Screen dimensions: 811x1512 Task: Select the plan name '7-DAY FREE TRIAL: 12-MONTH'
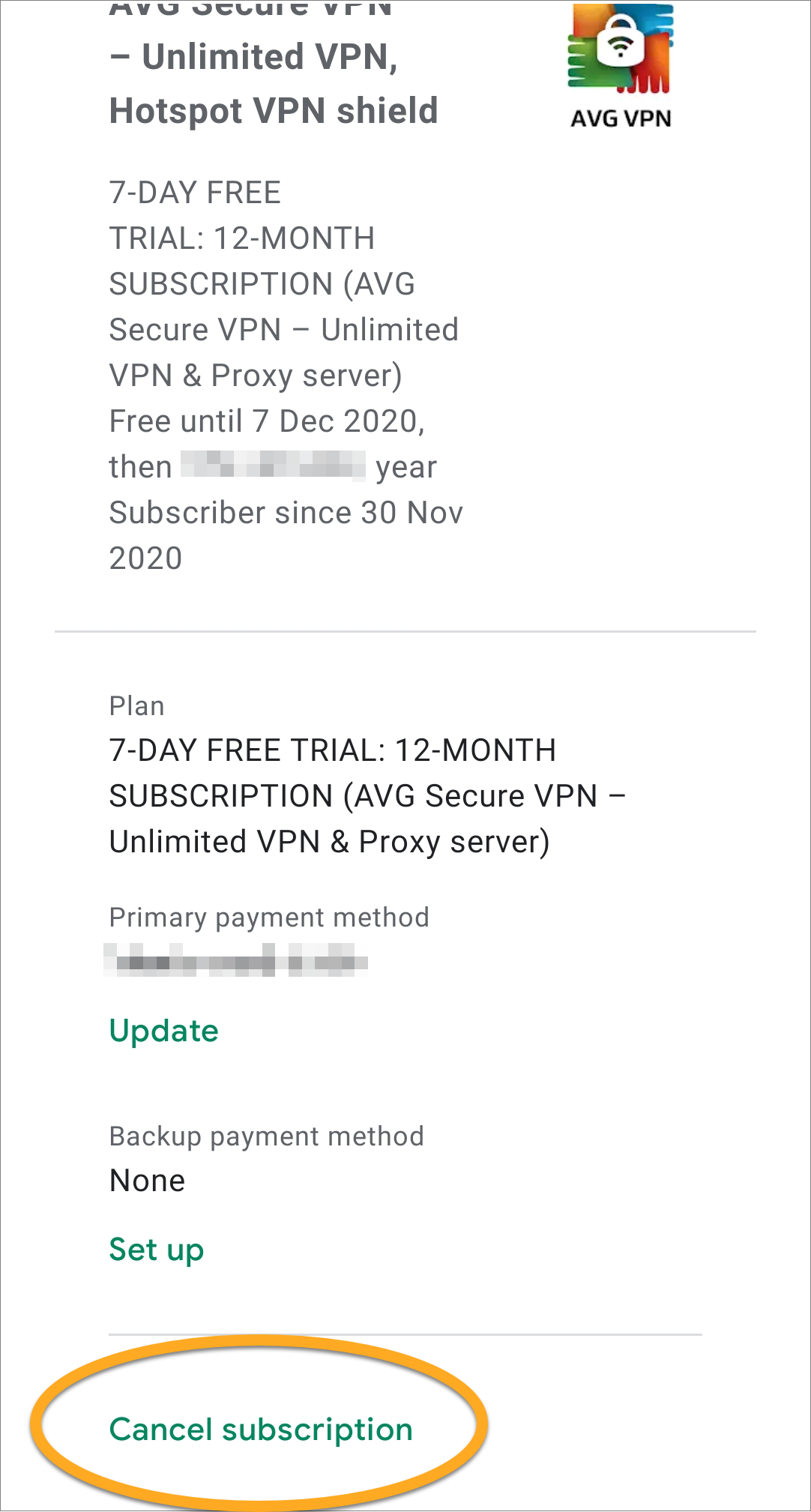(x=333, y=750)
